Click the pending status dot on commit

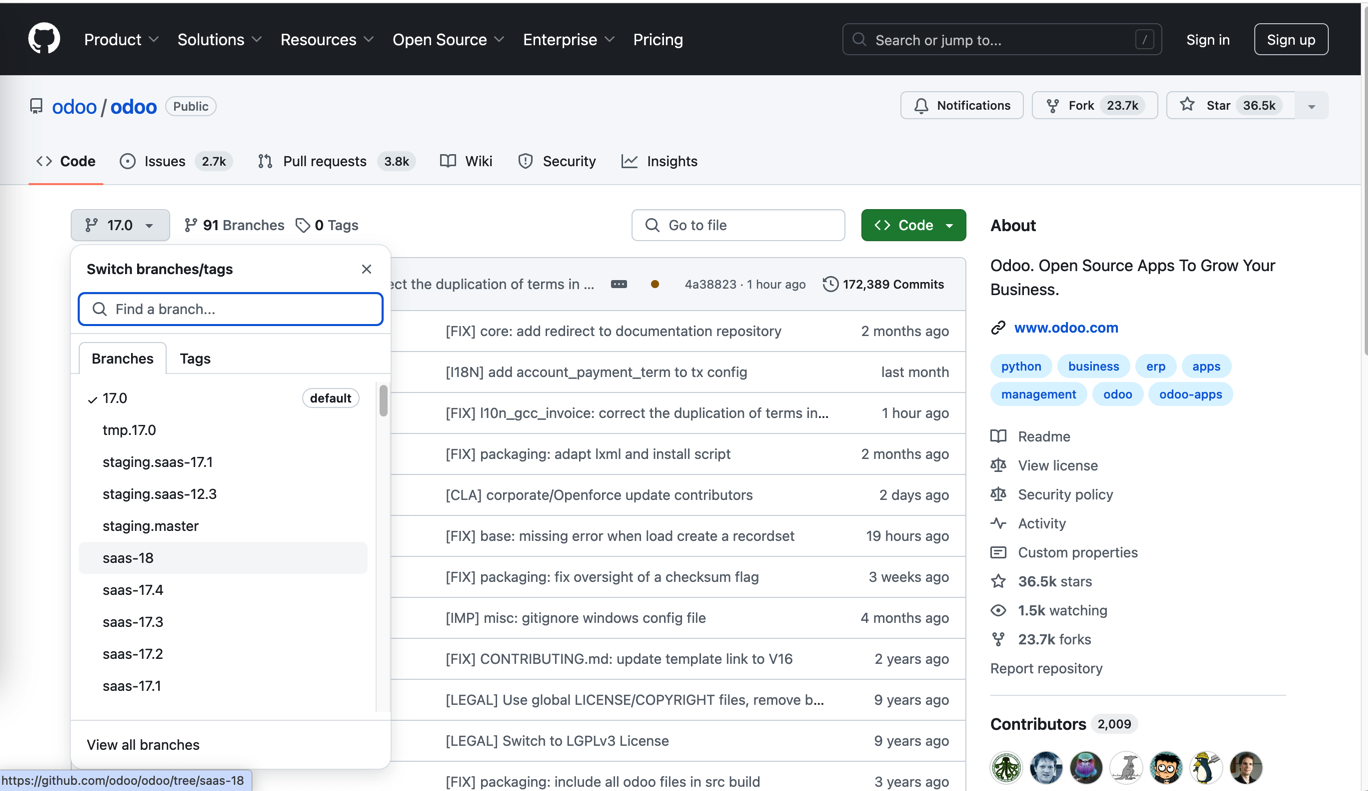[655, 284]
